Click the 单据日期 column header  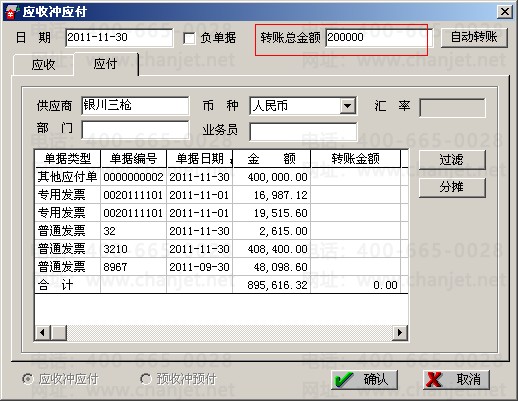(x=200, y=159)
